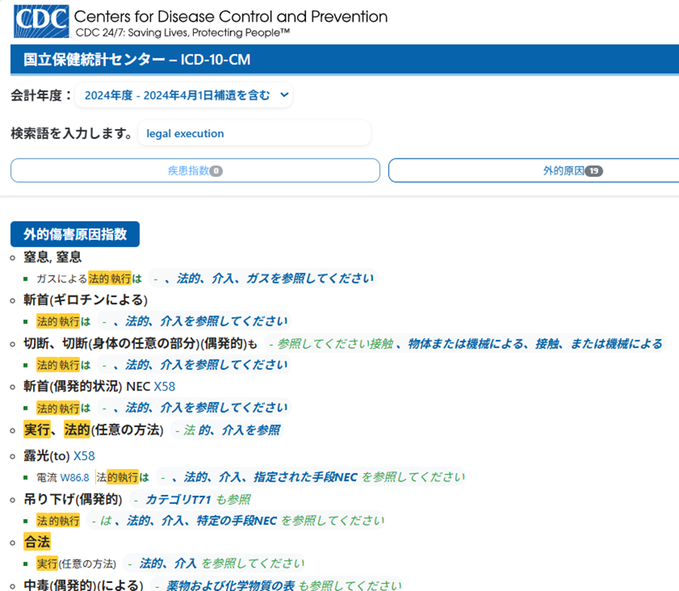
Task: Click the 外的傷害原因指数 heading button
Action: tap(75, 234)
